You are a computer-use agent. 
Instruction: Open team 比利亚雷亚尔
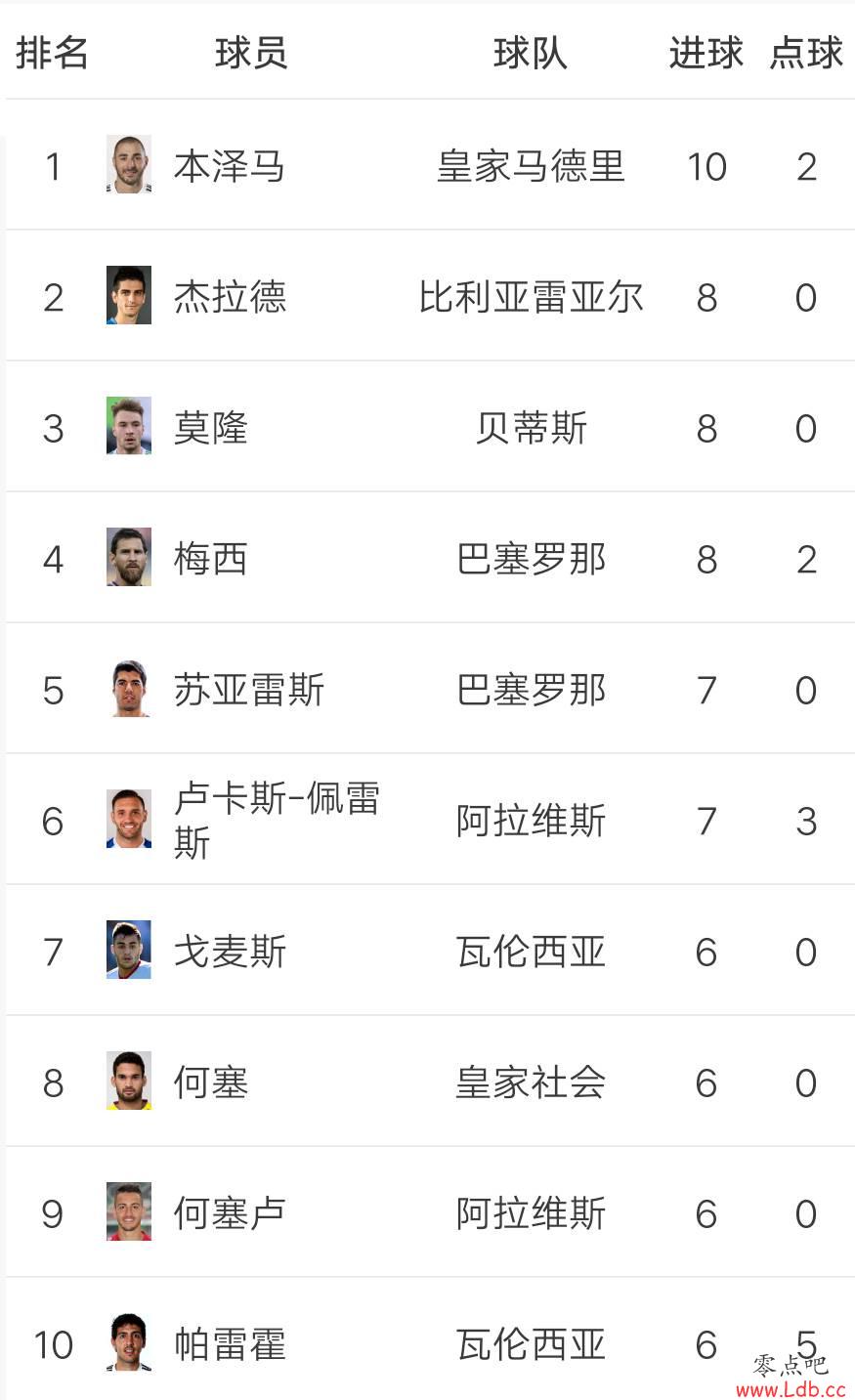[531, 297]
